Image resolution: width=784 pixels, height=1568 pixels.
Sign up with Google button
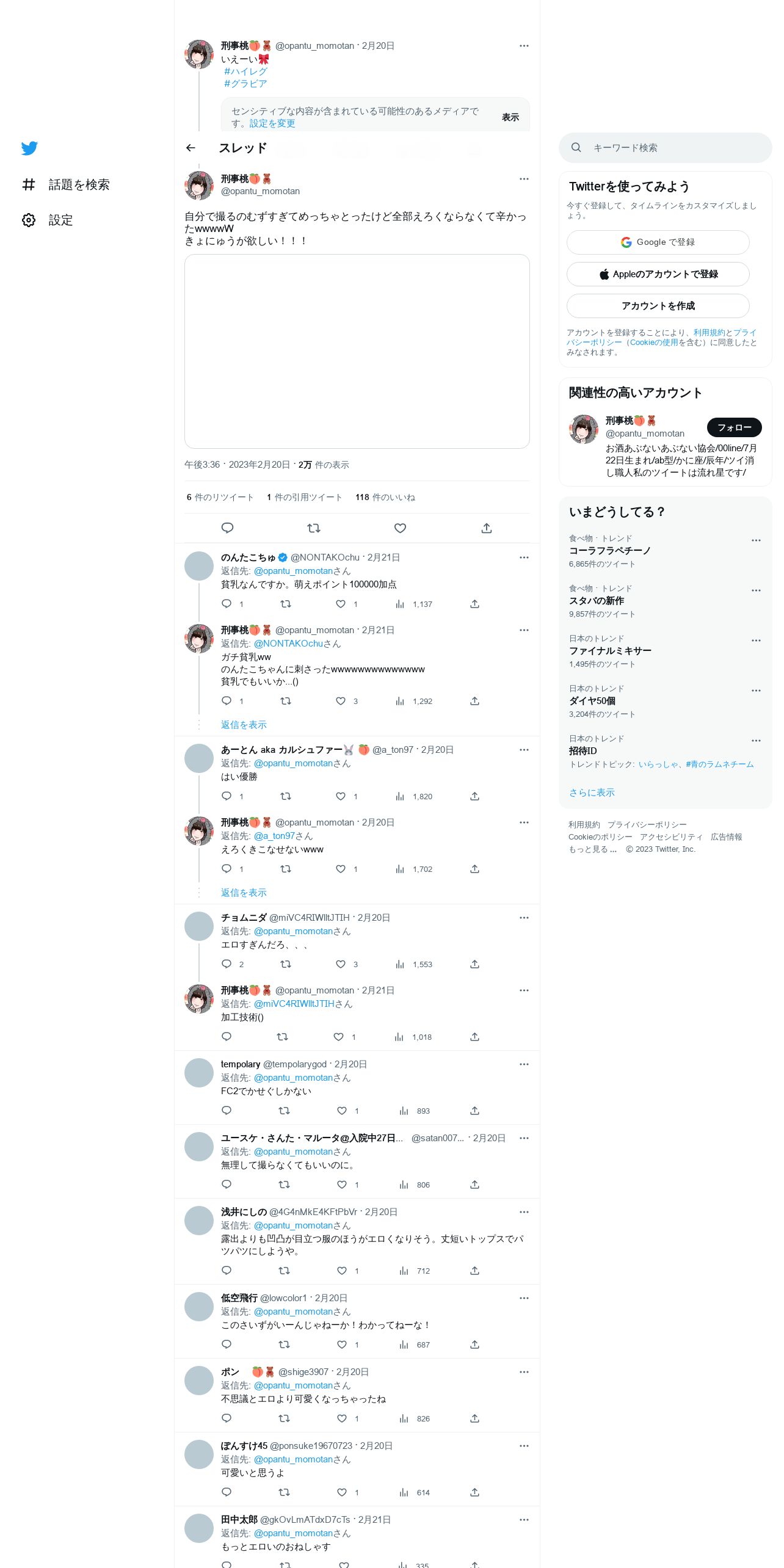point(658,242)
